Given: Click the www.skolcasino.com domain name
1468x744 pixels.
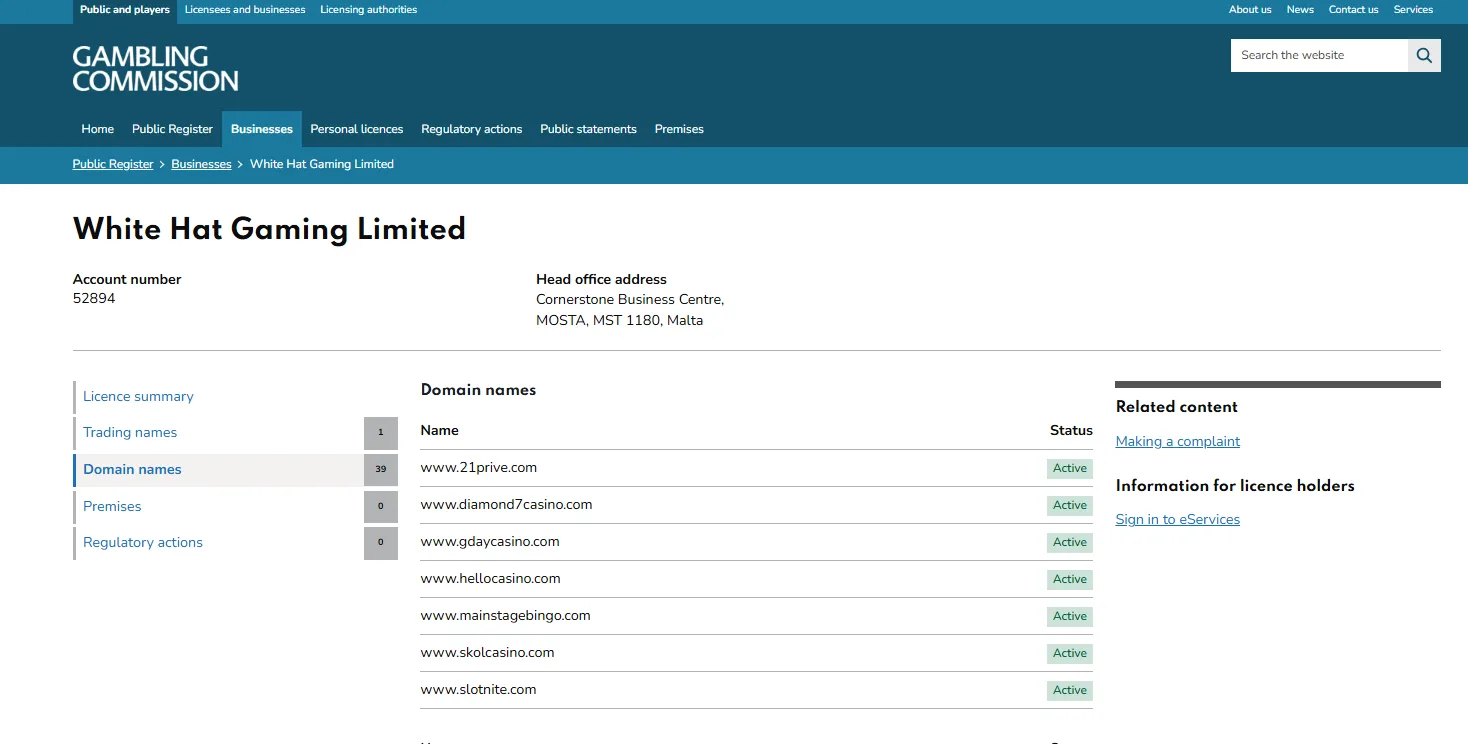Looking at the screenshot, I should tap(488, 652).
